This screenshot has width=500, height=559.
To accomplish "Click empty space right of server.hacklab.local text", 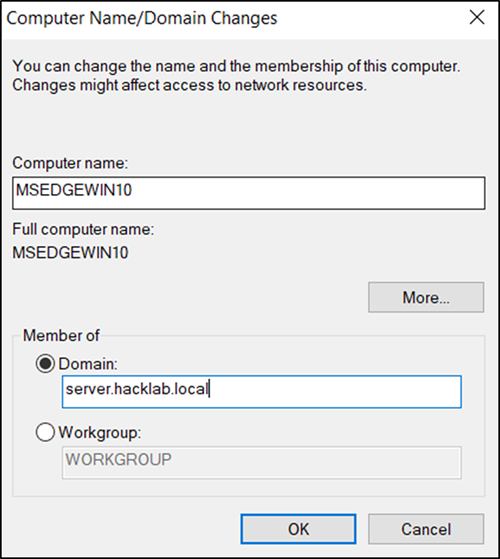I will pyautogui.click(x=335, y=391).
